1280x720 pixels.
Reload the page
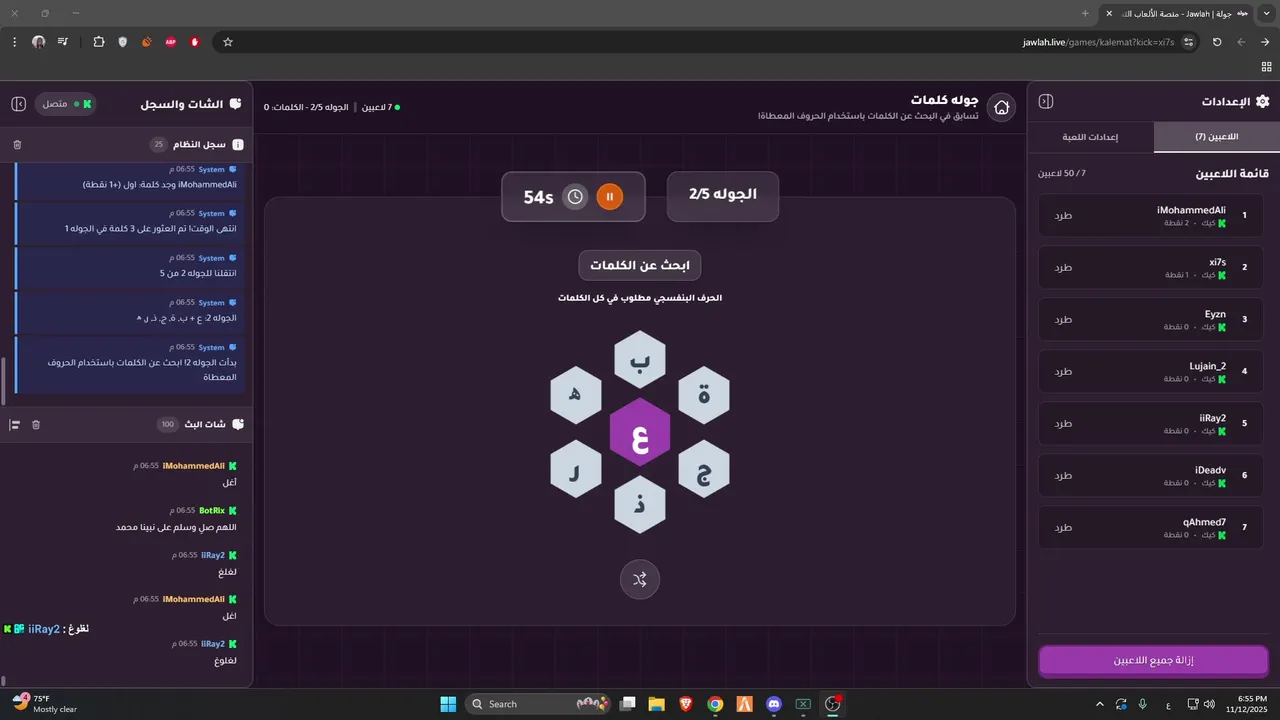pyautogui.click(x=1217, y=42)
